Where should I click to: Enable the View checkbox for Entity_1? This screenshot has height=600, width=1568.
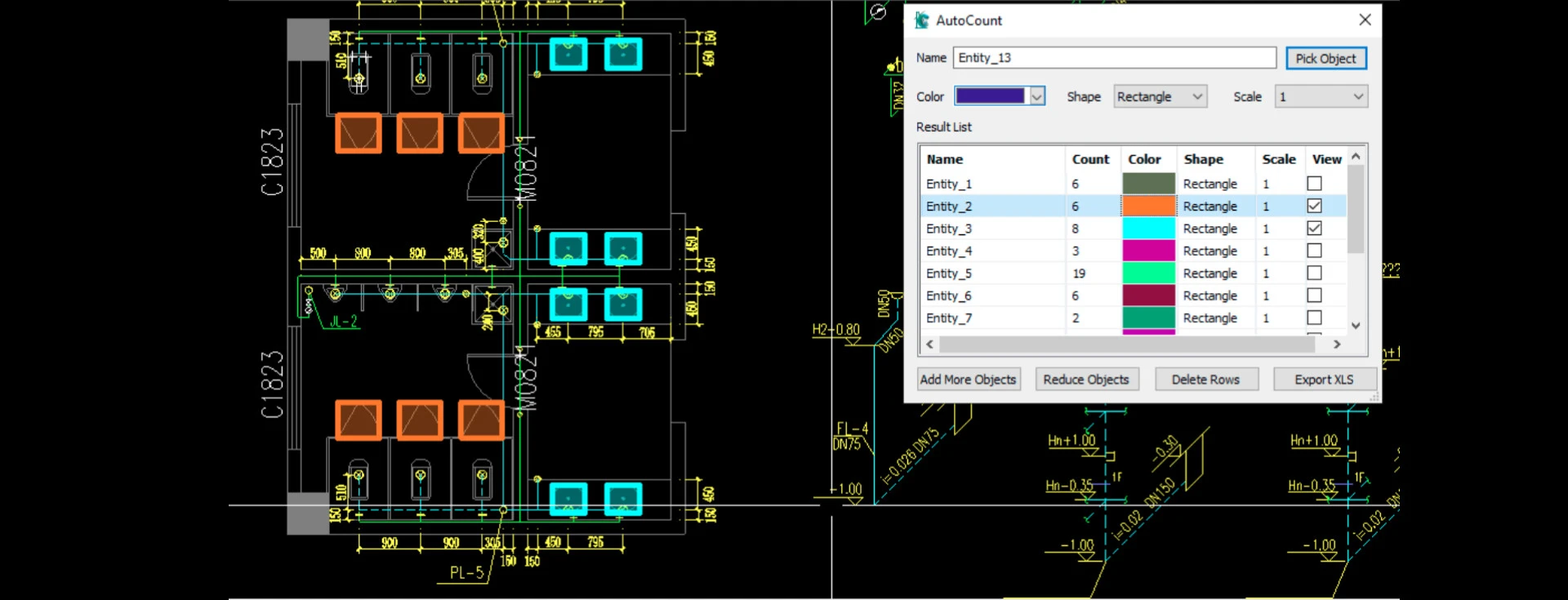point(1314,184)
